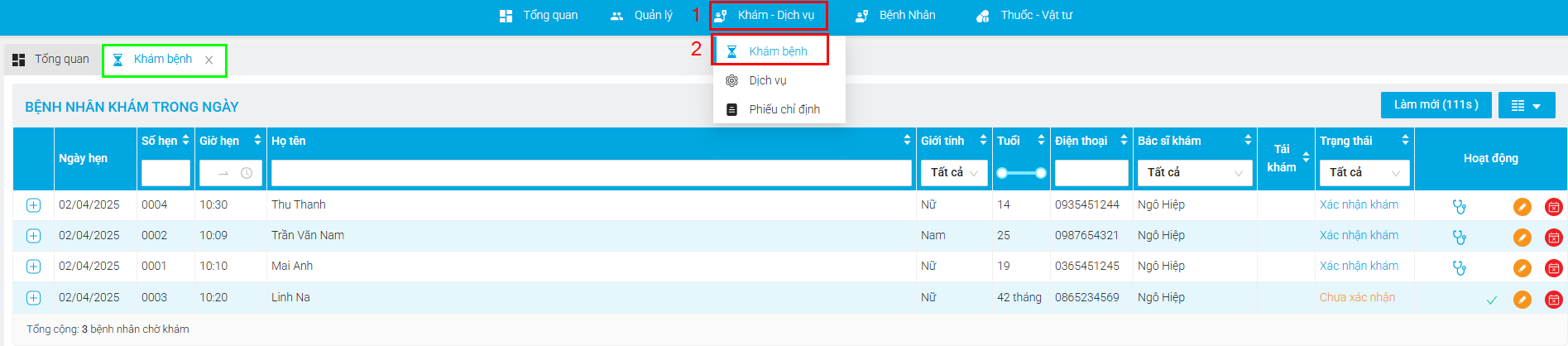Click the stethoscope icon for Mai Anh
The image size is (1568, 346).
pos(1459,267)
